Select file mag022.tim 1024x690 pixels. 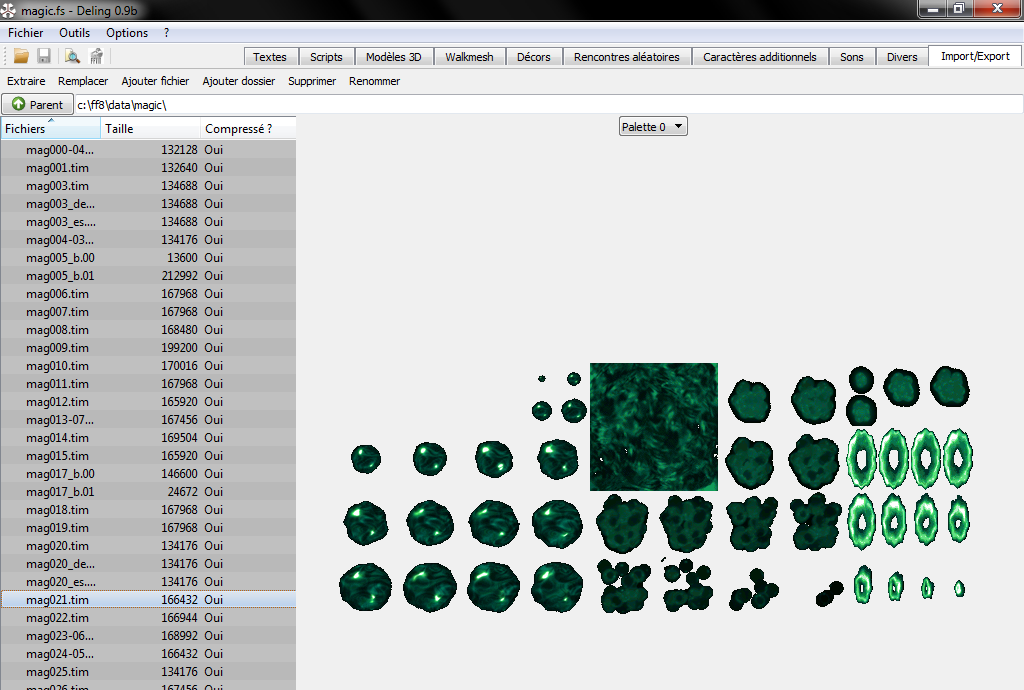148,618
